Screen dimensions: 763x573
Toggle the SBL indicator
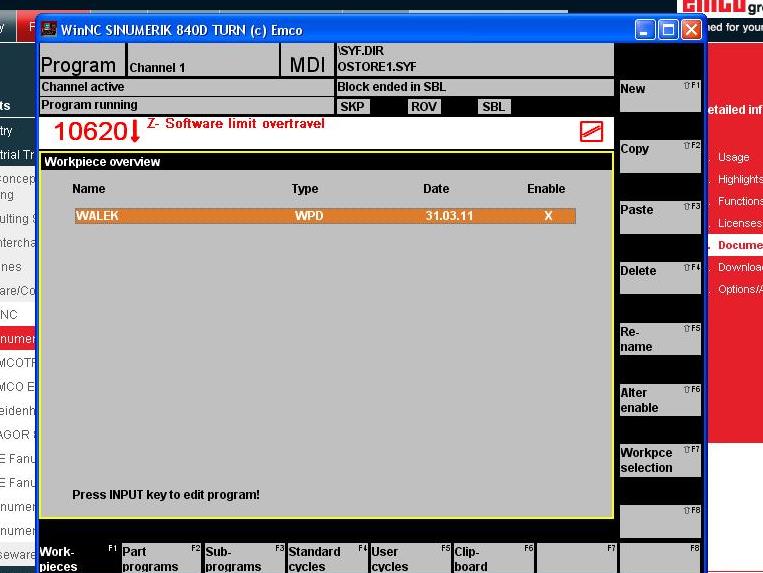click(494, 107)
